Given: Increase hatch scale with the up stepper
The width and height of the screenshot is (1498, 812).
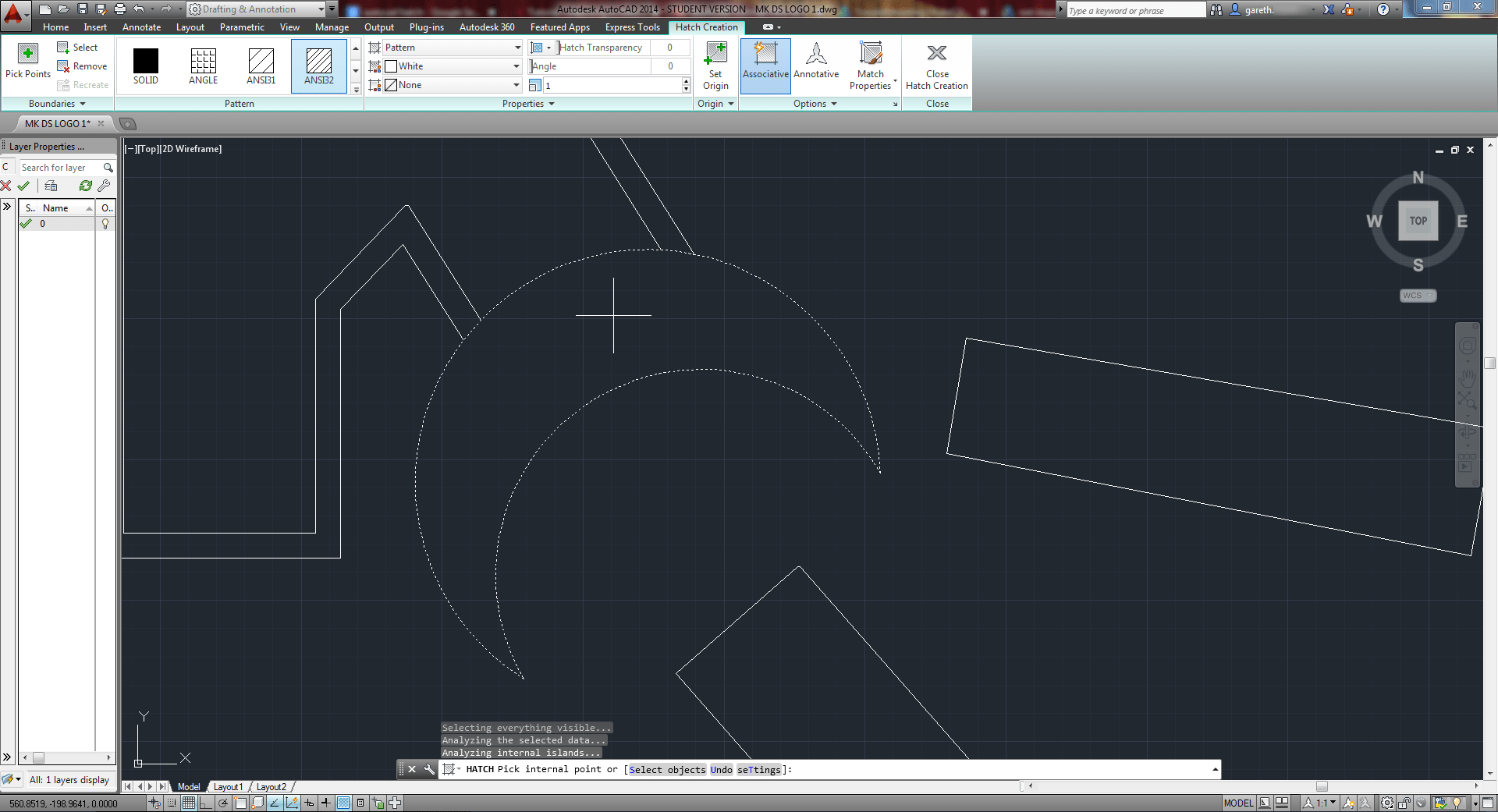Looking at the screenshot, I should click(685, 80).
